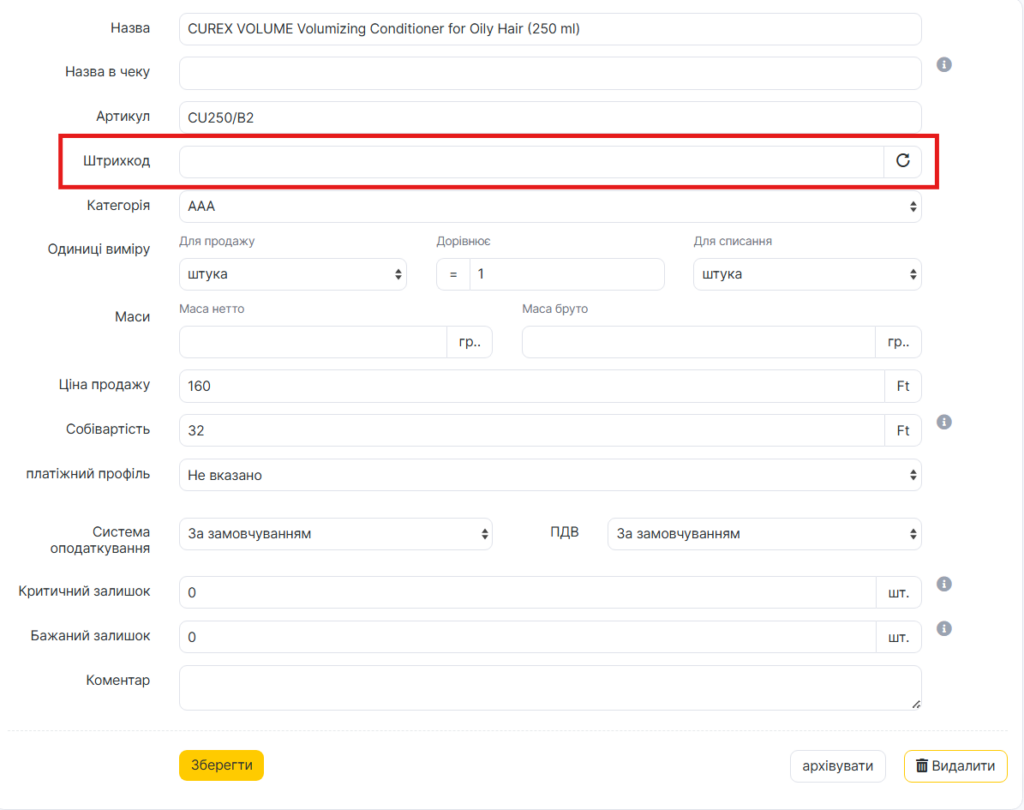
Task: Open the Система оподаткування dropdown
Action: tap(335, 534)
